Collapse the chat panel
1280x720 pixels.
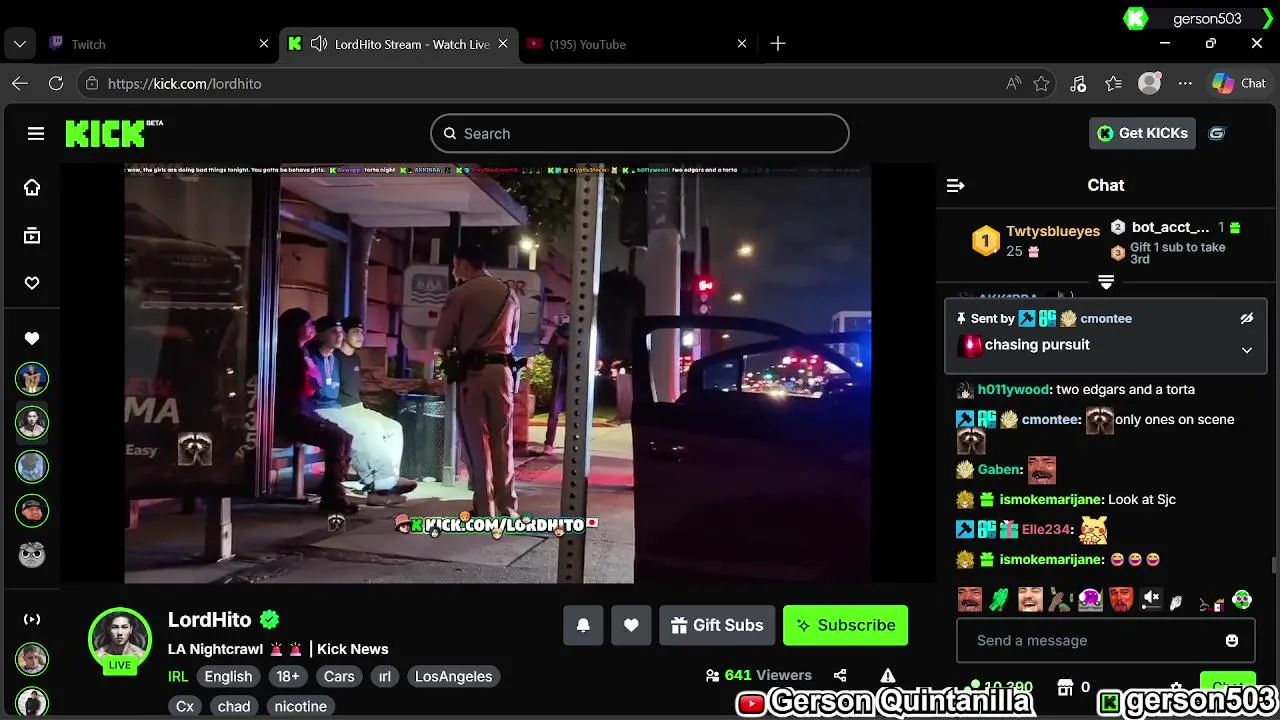point(955,185)
